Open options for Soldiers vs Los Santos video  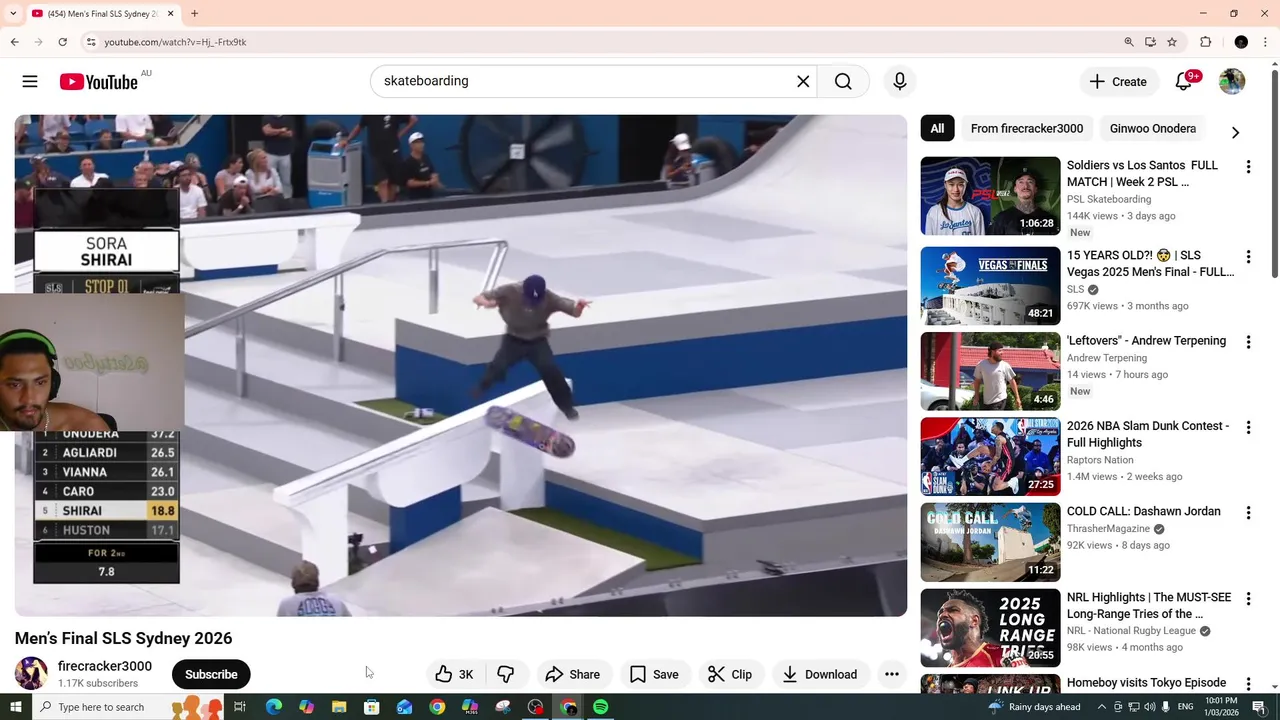coord(1248,167)
